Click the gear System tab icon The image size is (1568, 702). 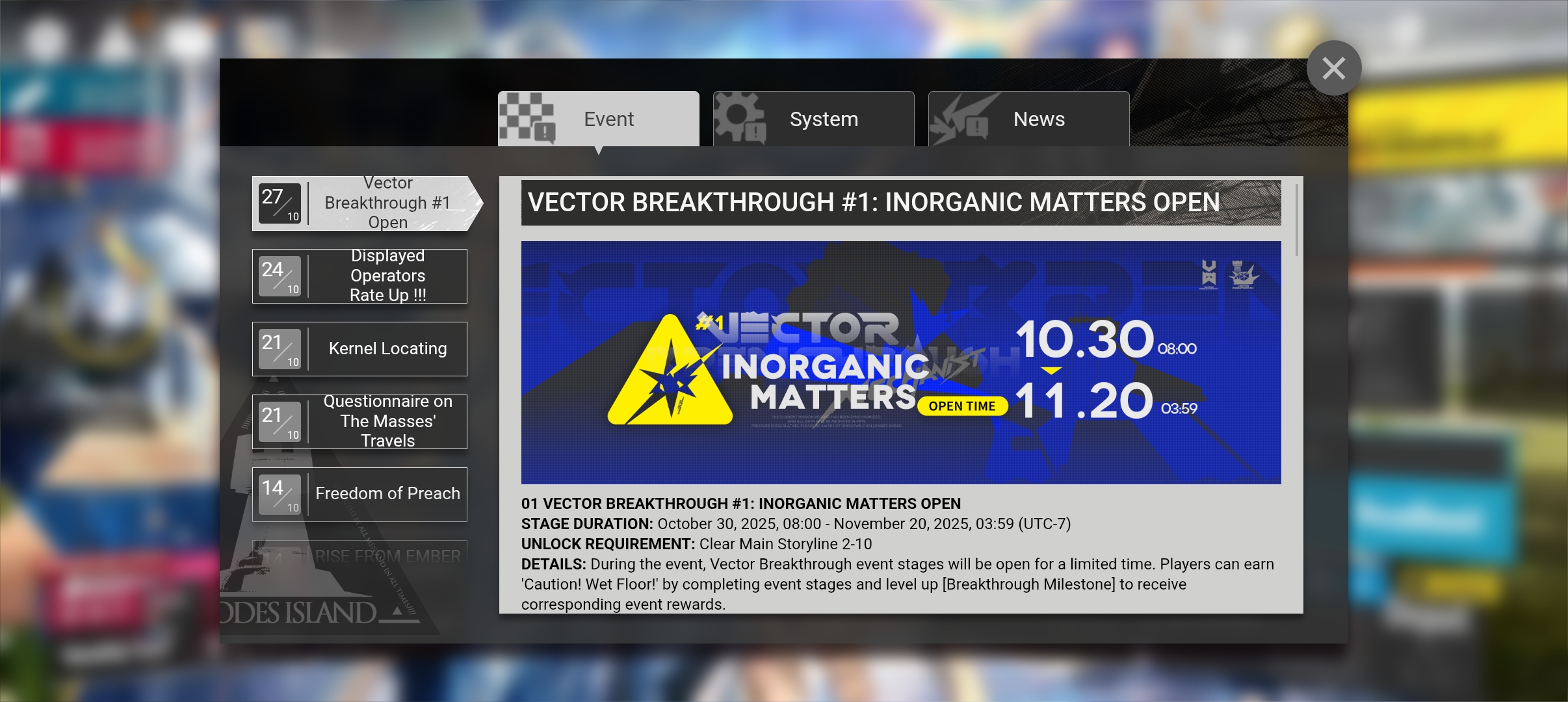(740, 118)
